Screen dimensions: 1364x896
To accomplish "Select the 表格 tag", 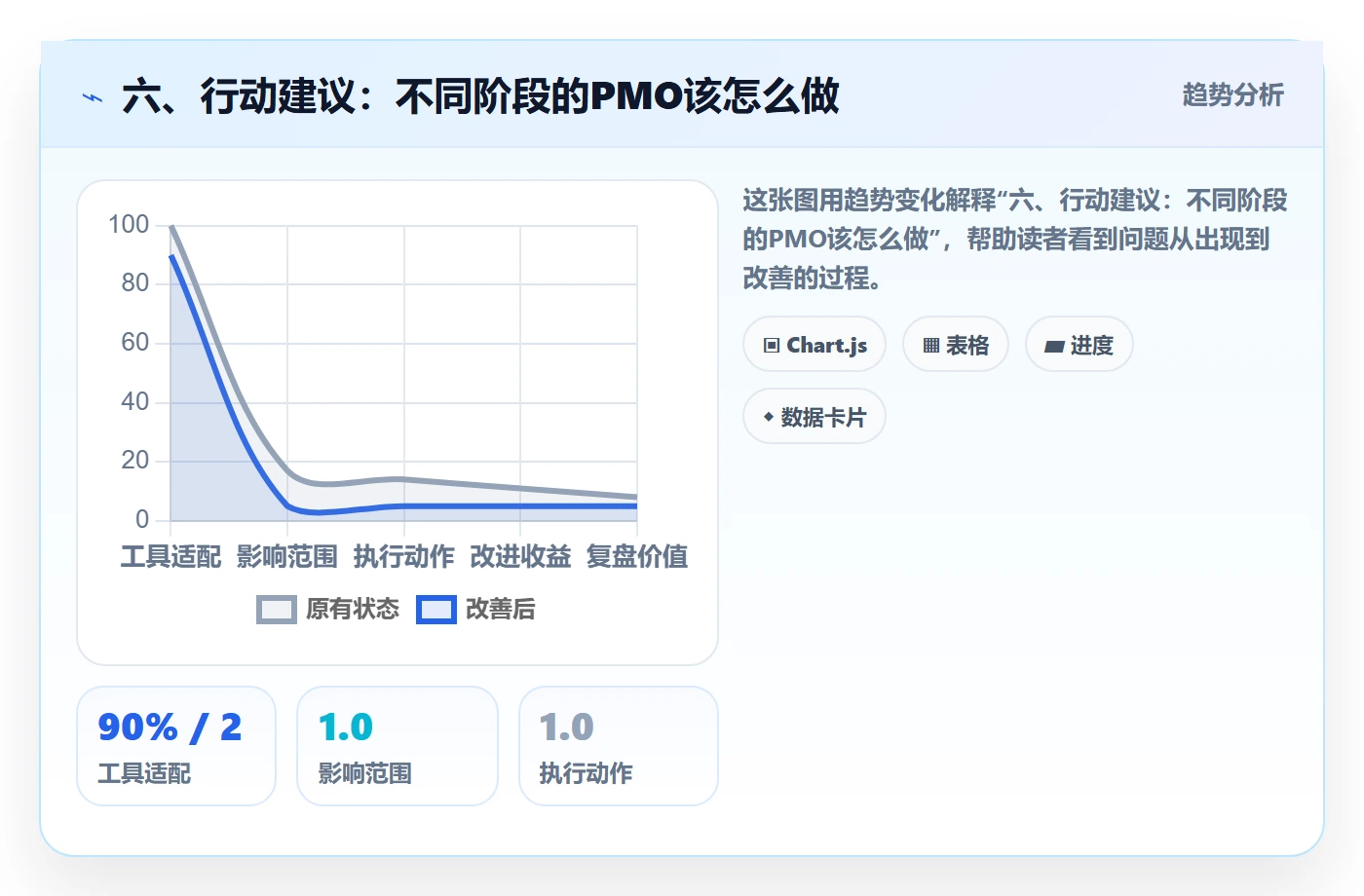I will click(956, 345).
